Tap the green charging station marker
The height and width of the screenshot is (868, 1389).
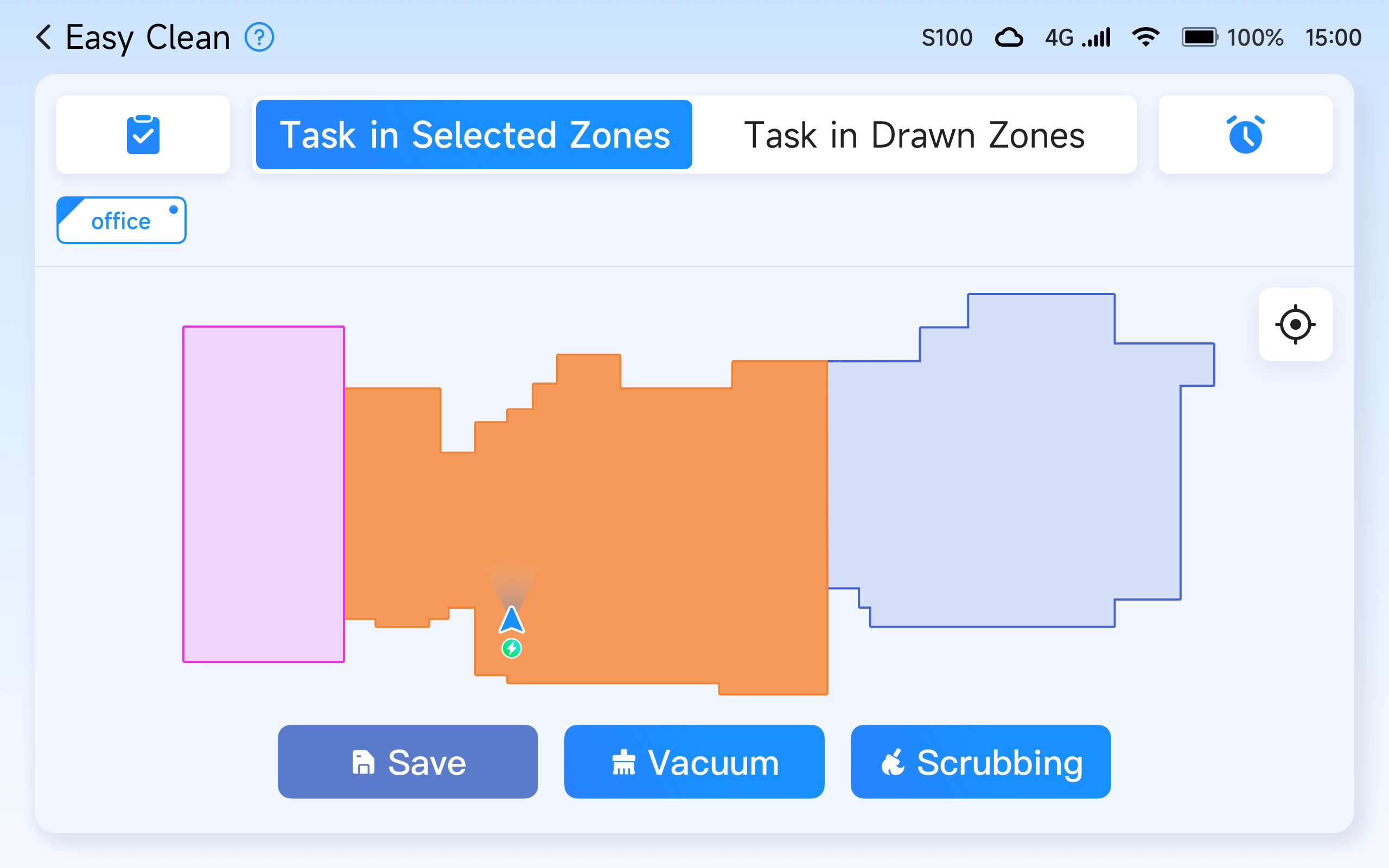(512, 649)
